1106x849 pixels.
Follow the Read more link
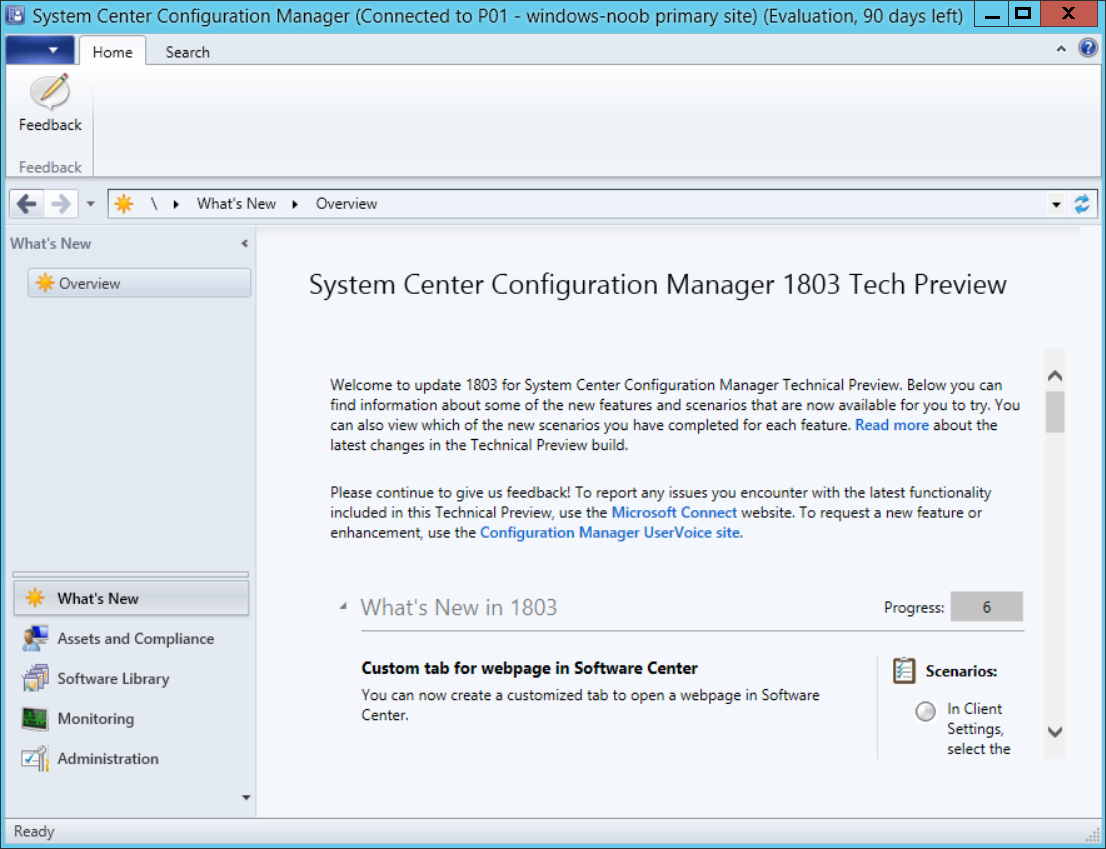coord(892,425)
